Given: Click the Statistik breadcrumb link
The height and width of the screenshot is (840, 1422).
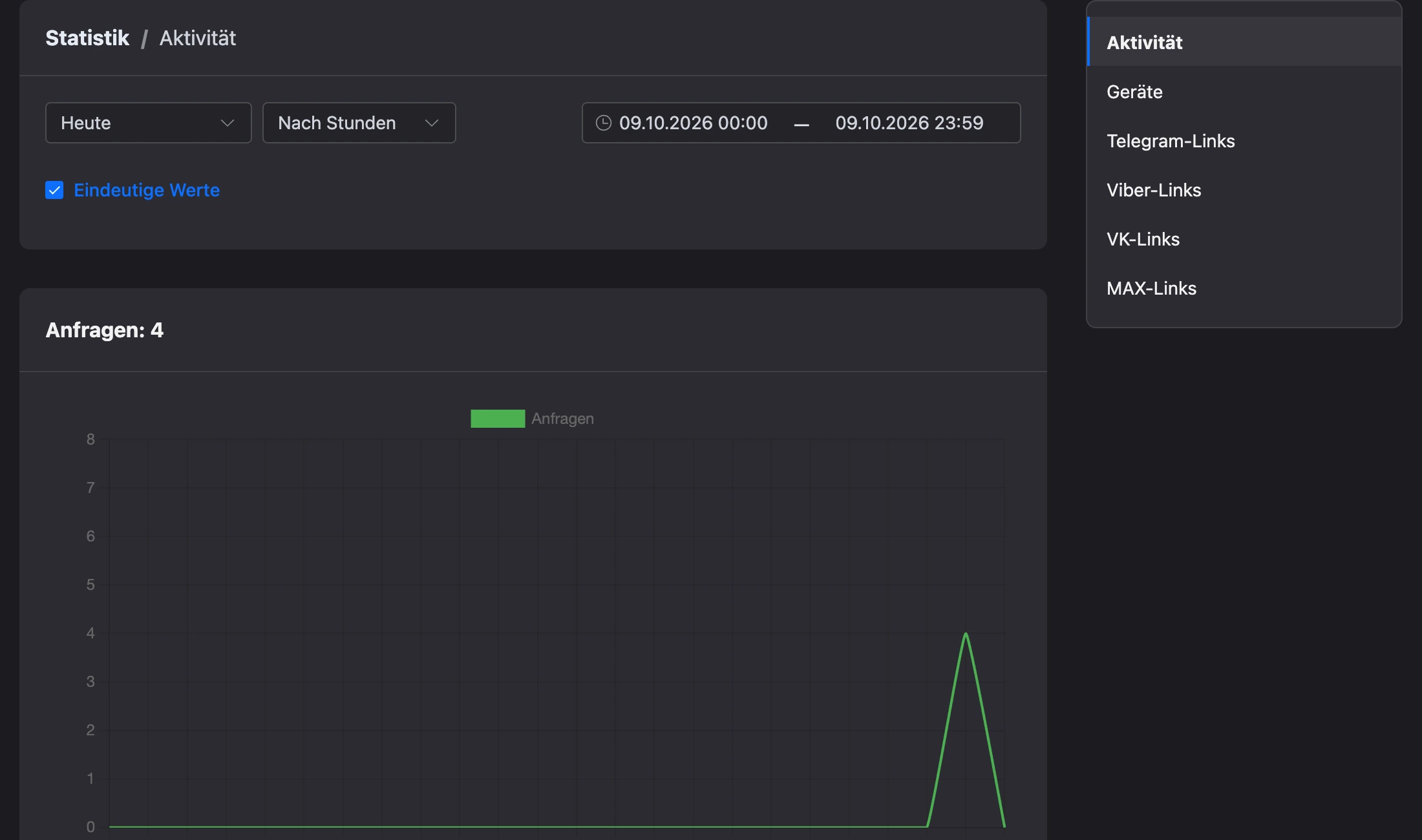Looking at the screenshot, I should [x=87, y=38].
